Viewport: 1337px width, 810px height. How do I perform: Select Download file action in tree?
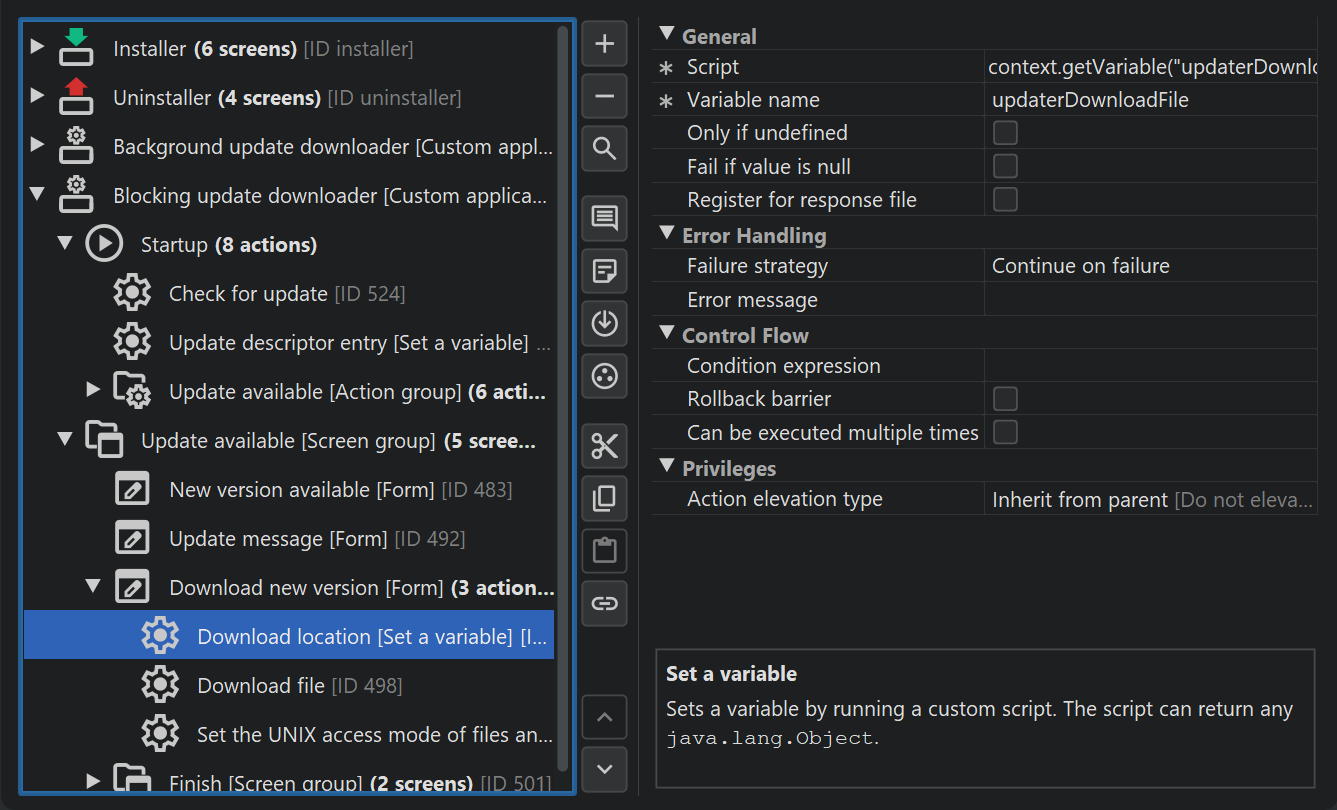[x=260, y=685]
